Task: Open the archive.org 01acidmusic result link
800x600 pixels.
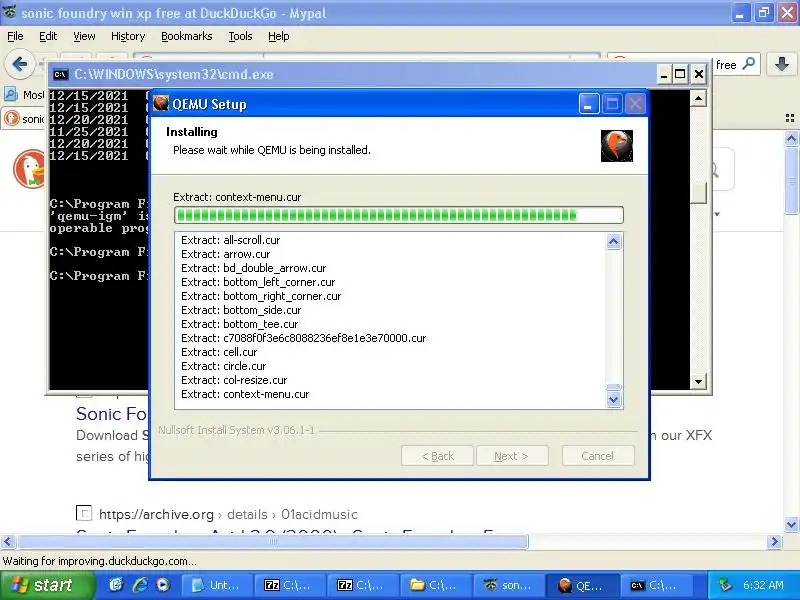Action: 228,514
